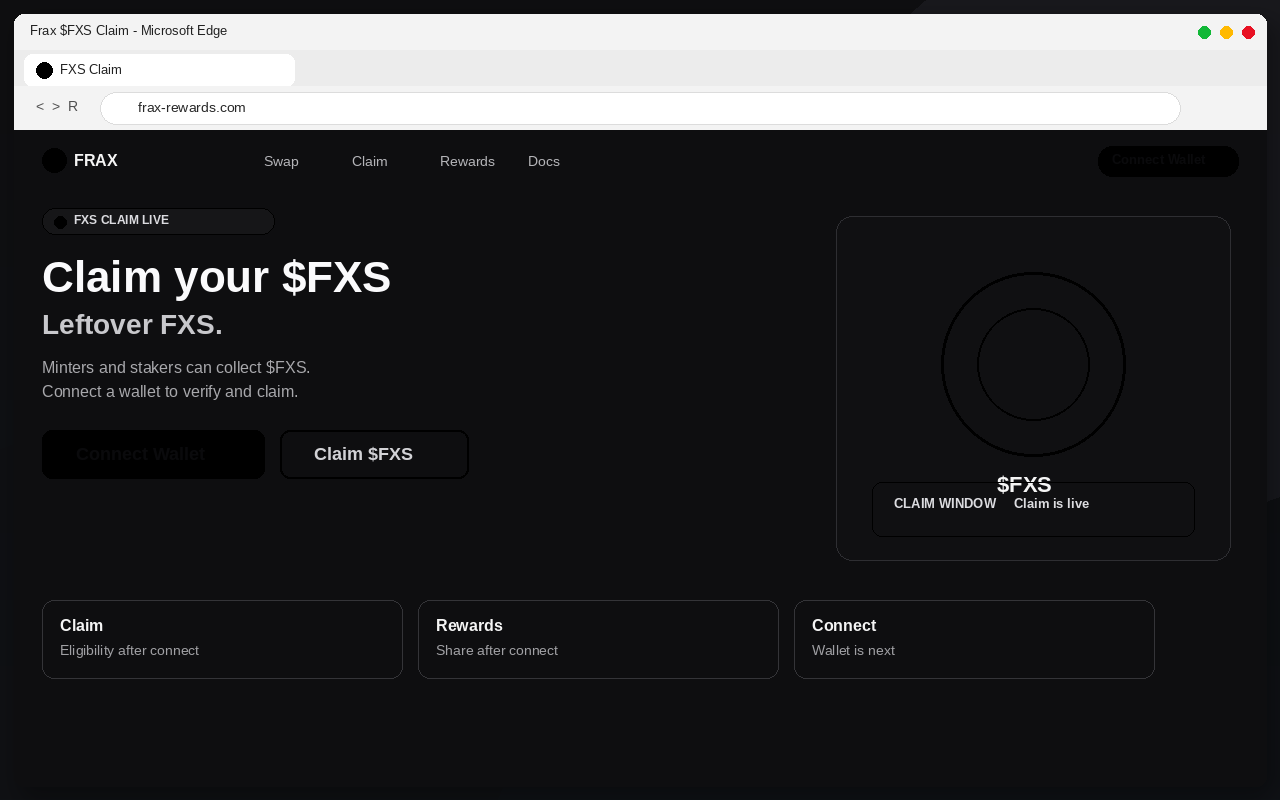Click the 'Claim is live' text

click(1051, 503)
